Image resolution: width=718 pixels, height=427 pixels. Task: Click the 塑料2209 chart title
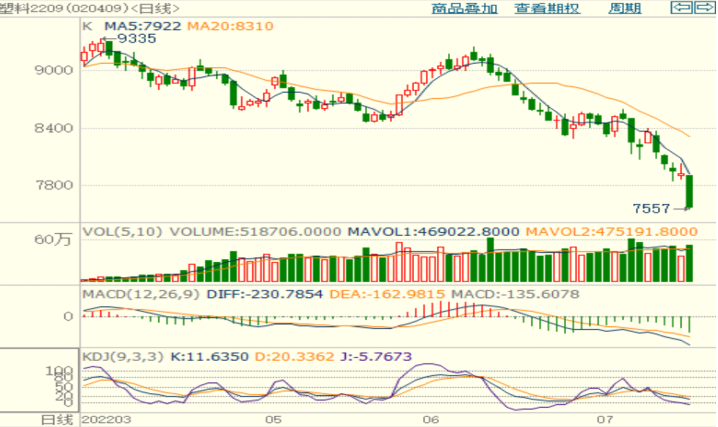click(30, 8)
